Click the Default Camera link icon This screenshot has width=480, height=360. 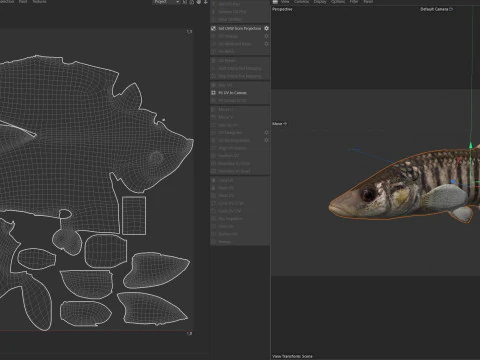tap(451, 9)
